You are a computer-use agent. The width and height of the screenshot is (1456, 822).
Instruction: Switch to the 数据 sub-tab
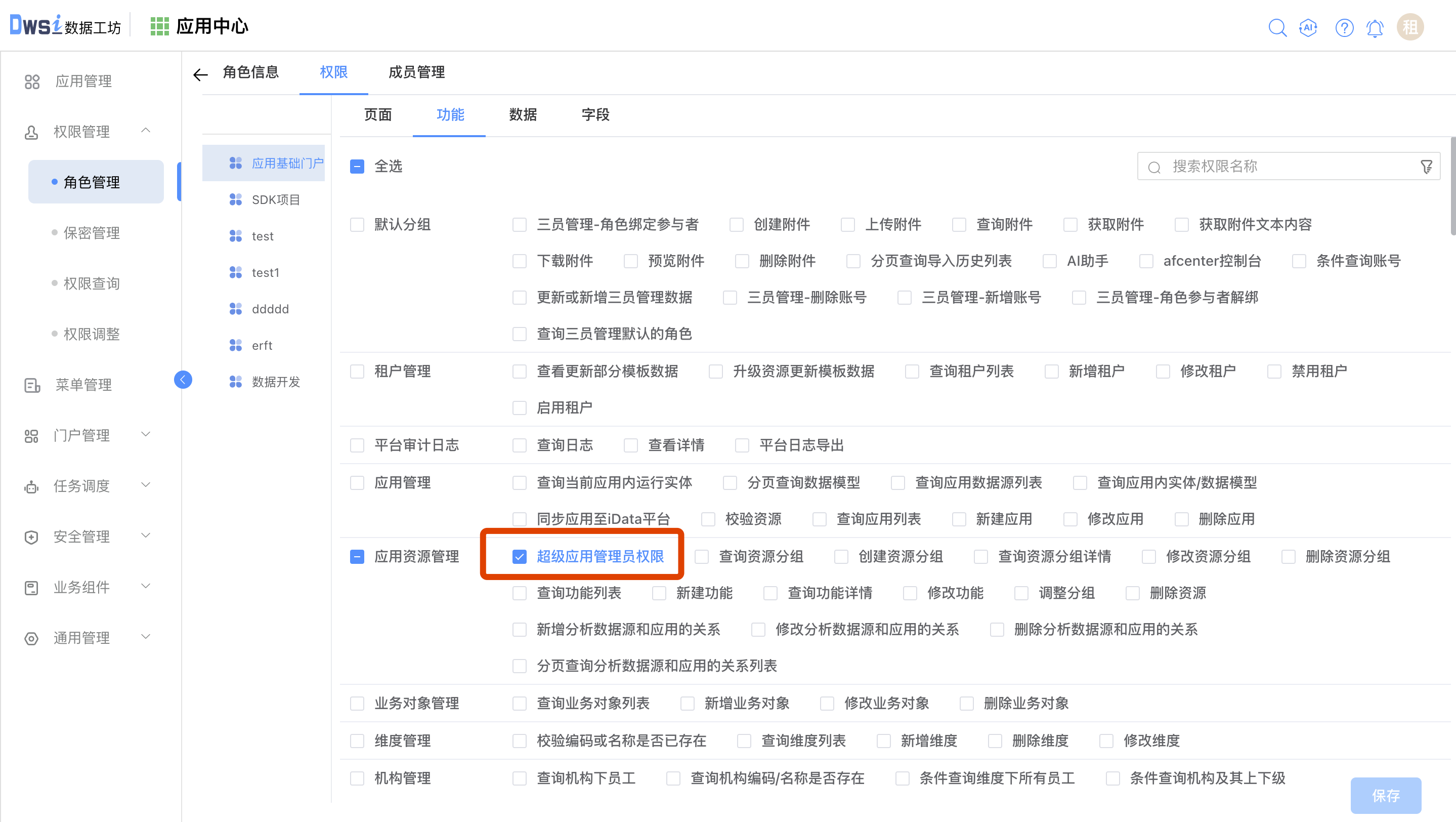point(522,115)
